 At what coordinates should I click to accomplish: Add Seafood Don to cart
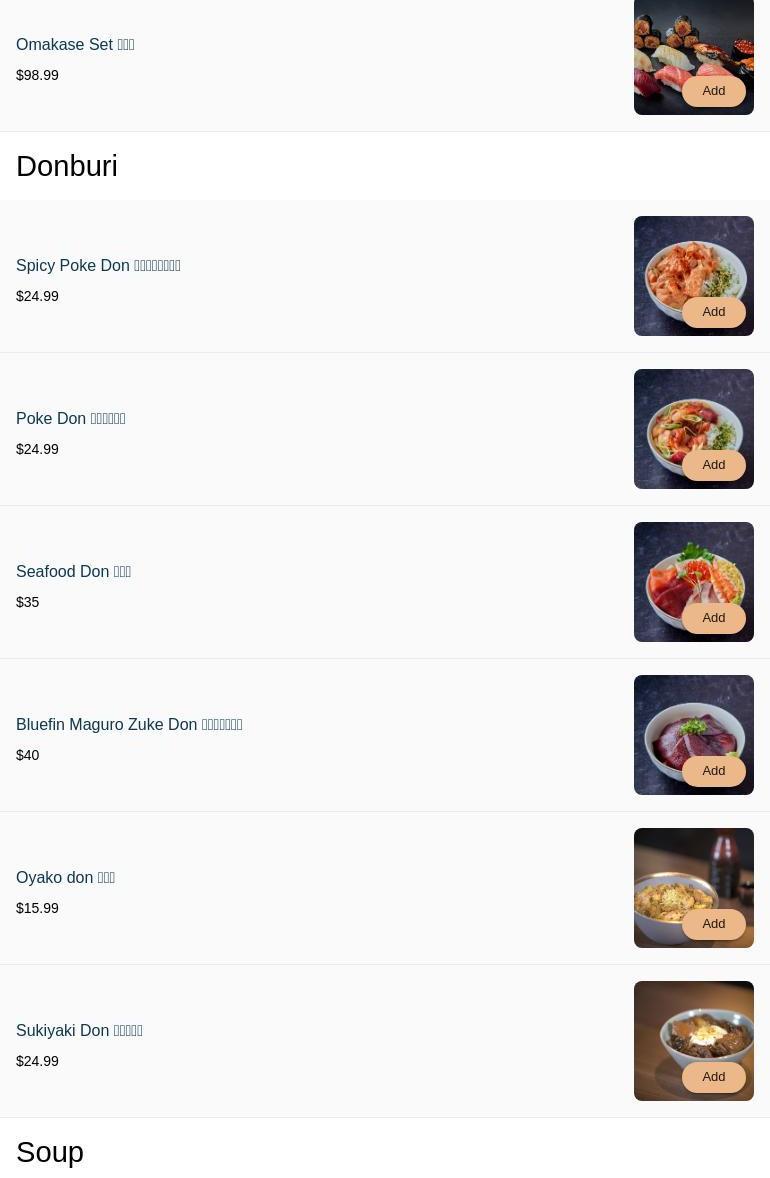(713, 618)
